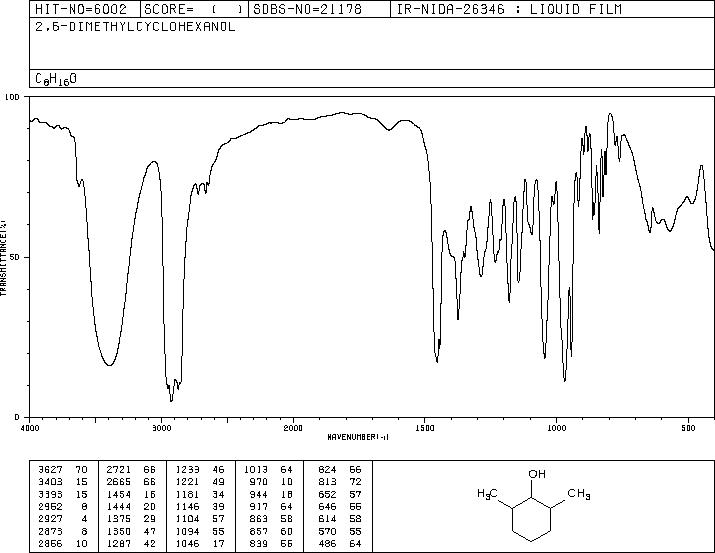Click the 50 label on the transmittance axis

[x=15, y=257]
